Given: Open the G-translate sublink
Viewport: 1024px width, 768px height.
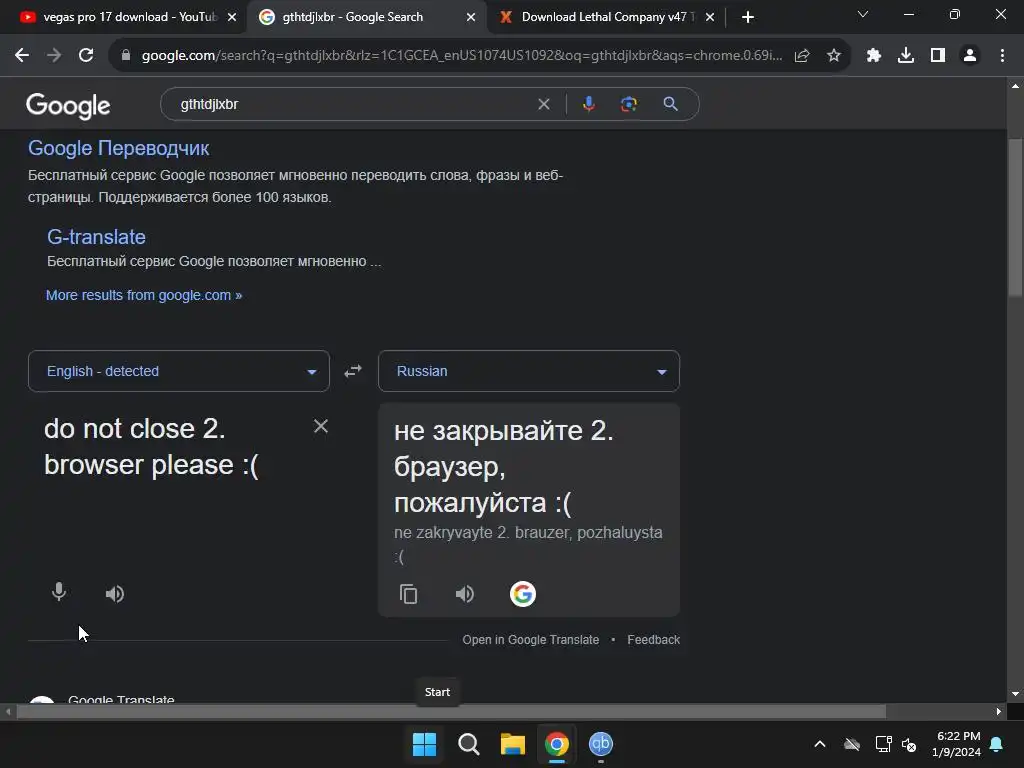Looking at the screenshot, I should 96,237.
